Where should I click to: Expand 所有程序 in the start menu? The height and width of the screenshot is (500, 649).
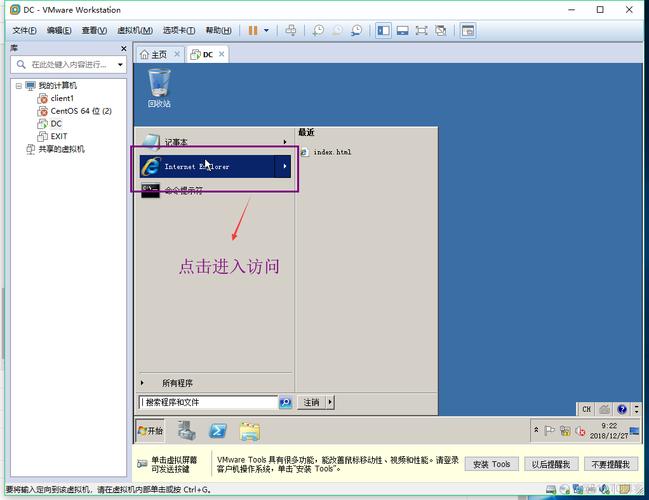click(x=177, y=383)
